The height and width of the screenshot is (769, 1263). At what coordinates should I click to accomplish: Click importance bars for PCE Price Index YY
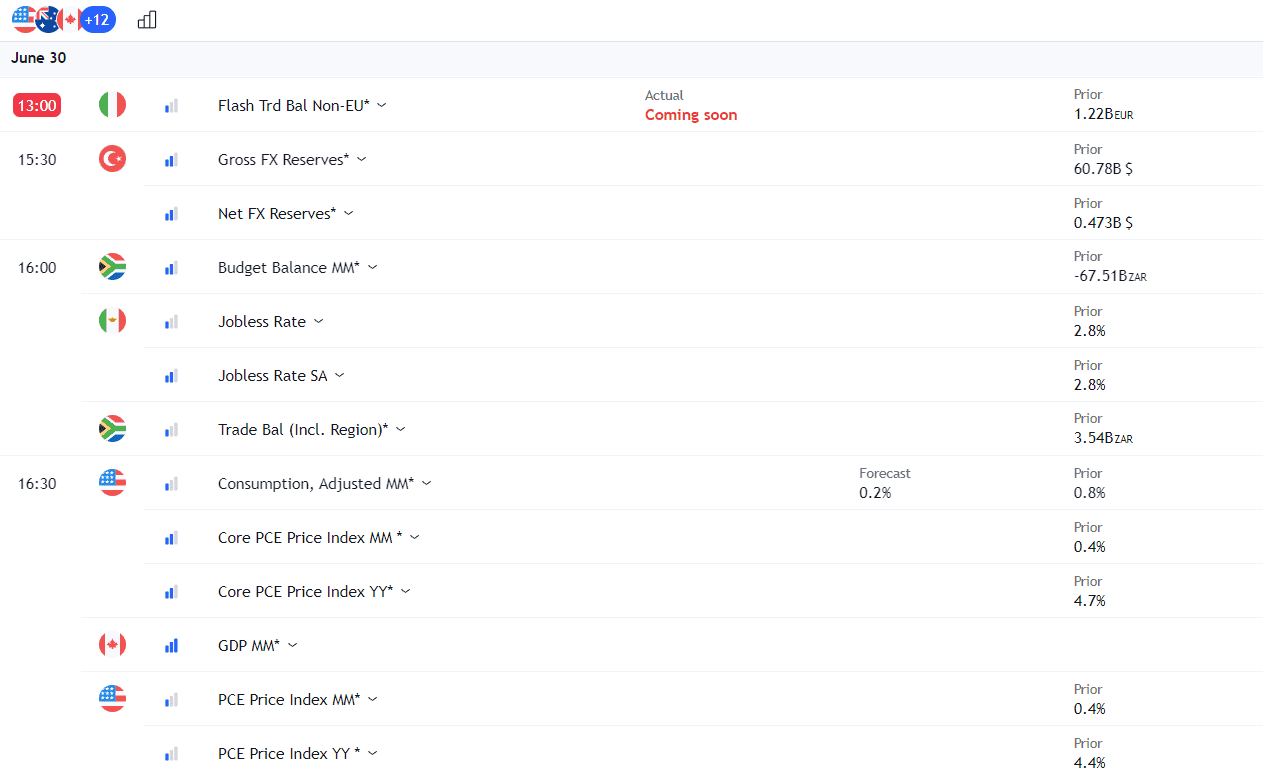[171, 753]
